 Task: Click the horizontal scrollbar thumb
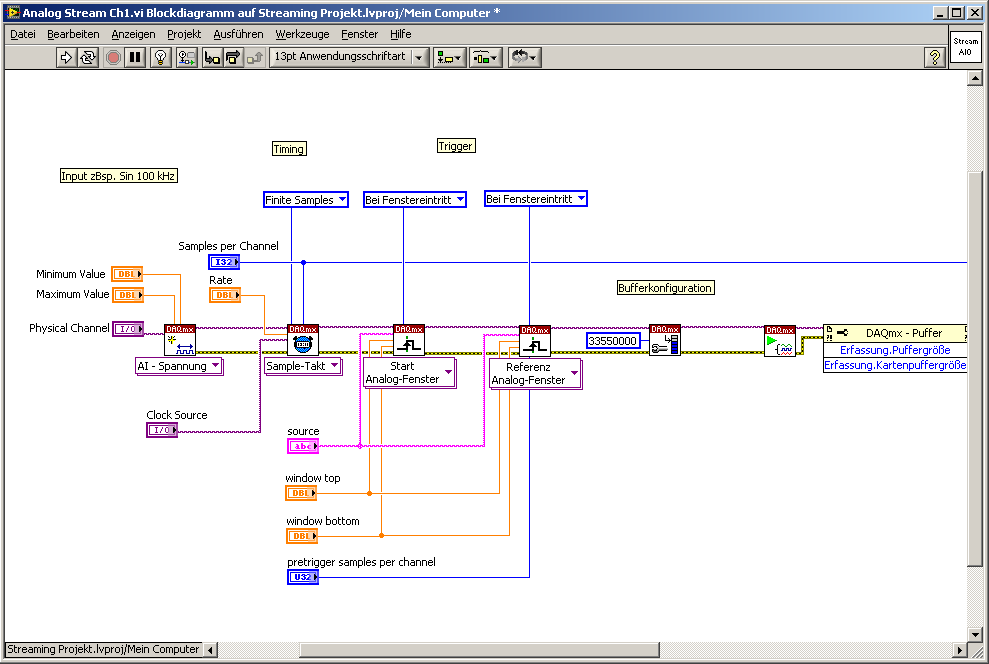click(479, 649)
